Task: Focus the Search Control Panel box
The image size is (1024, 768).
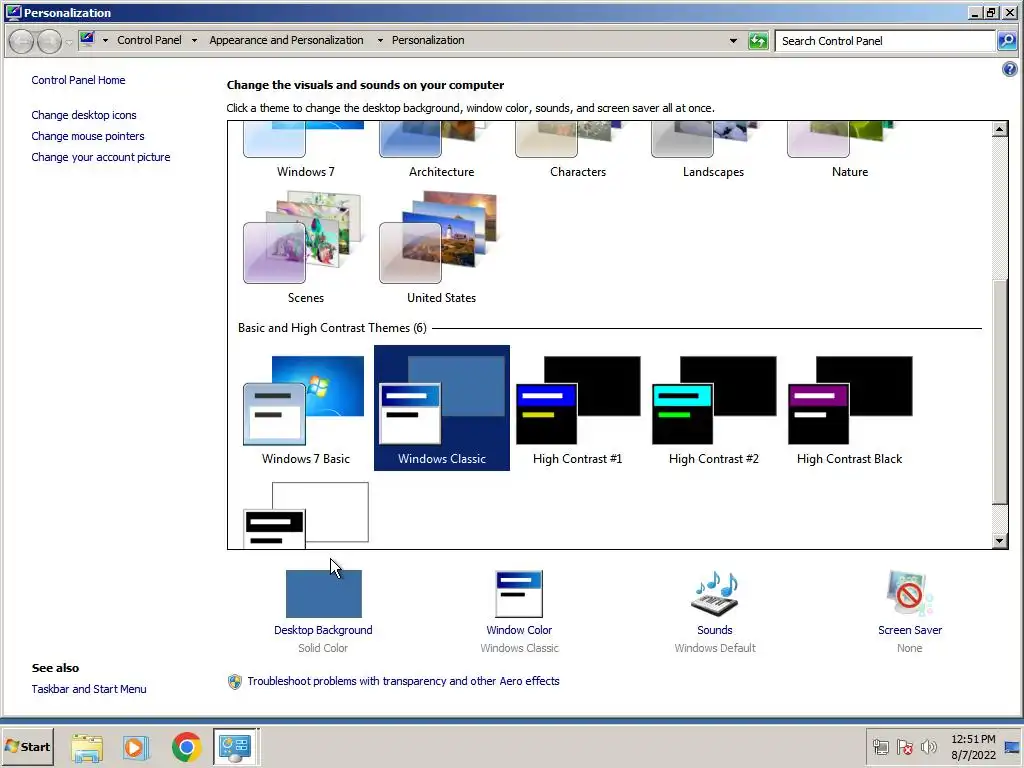Action: point(885,41)
